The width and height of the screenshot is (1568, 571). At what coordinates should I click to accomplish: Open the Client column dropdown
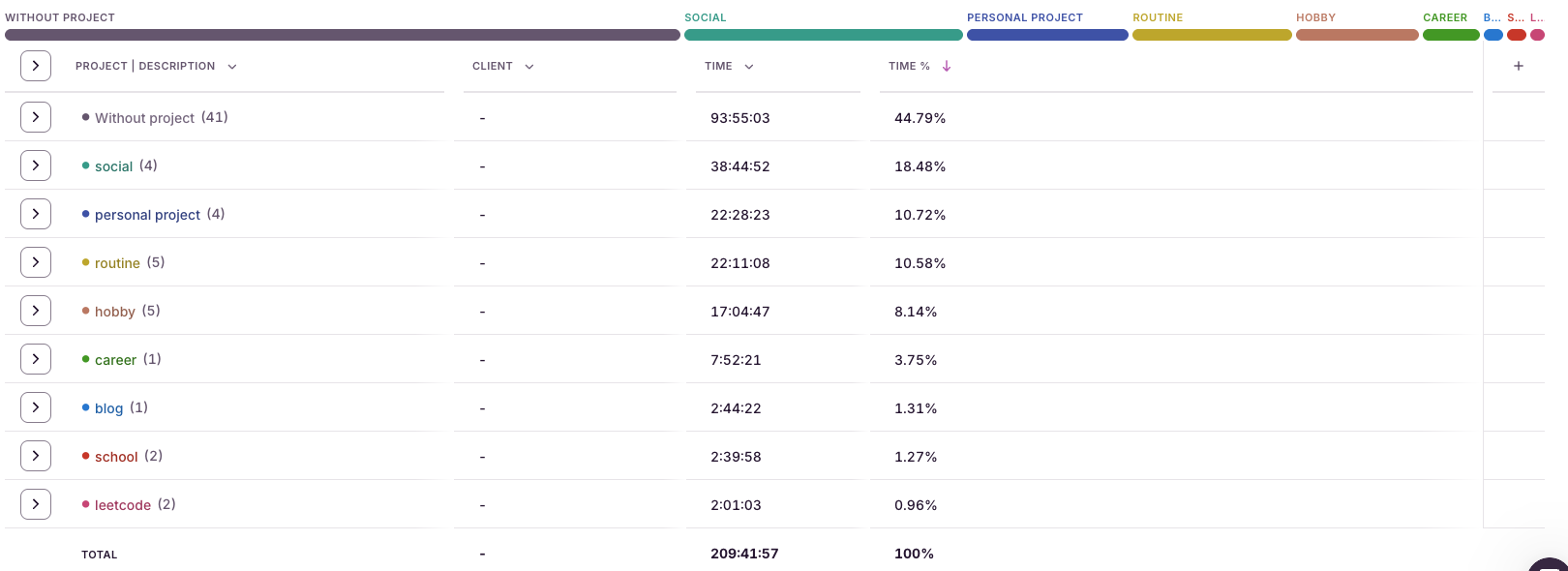[529, 67]
